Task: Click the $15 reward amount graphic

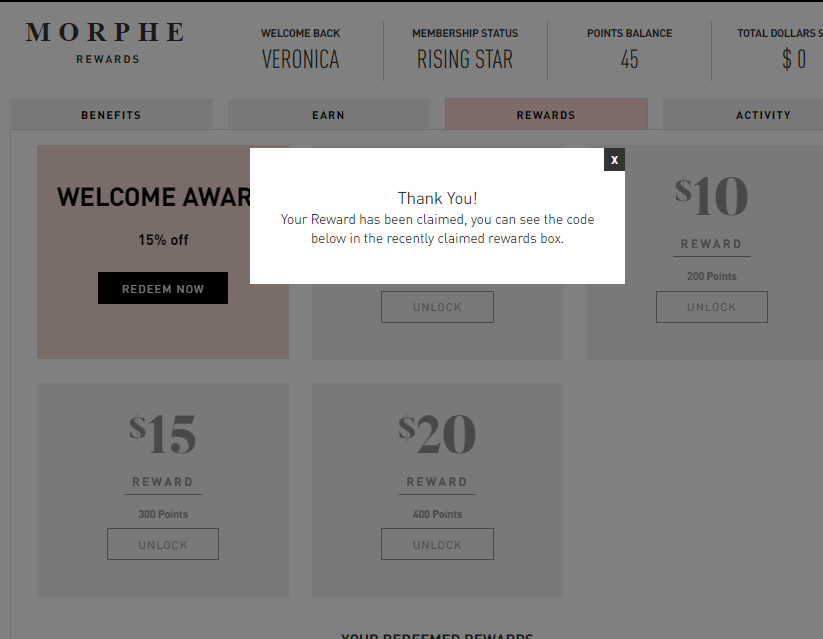Action: (x=163, y=434)
